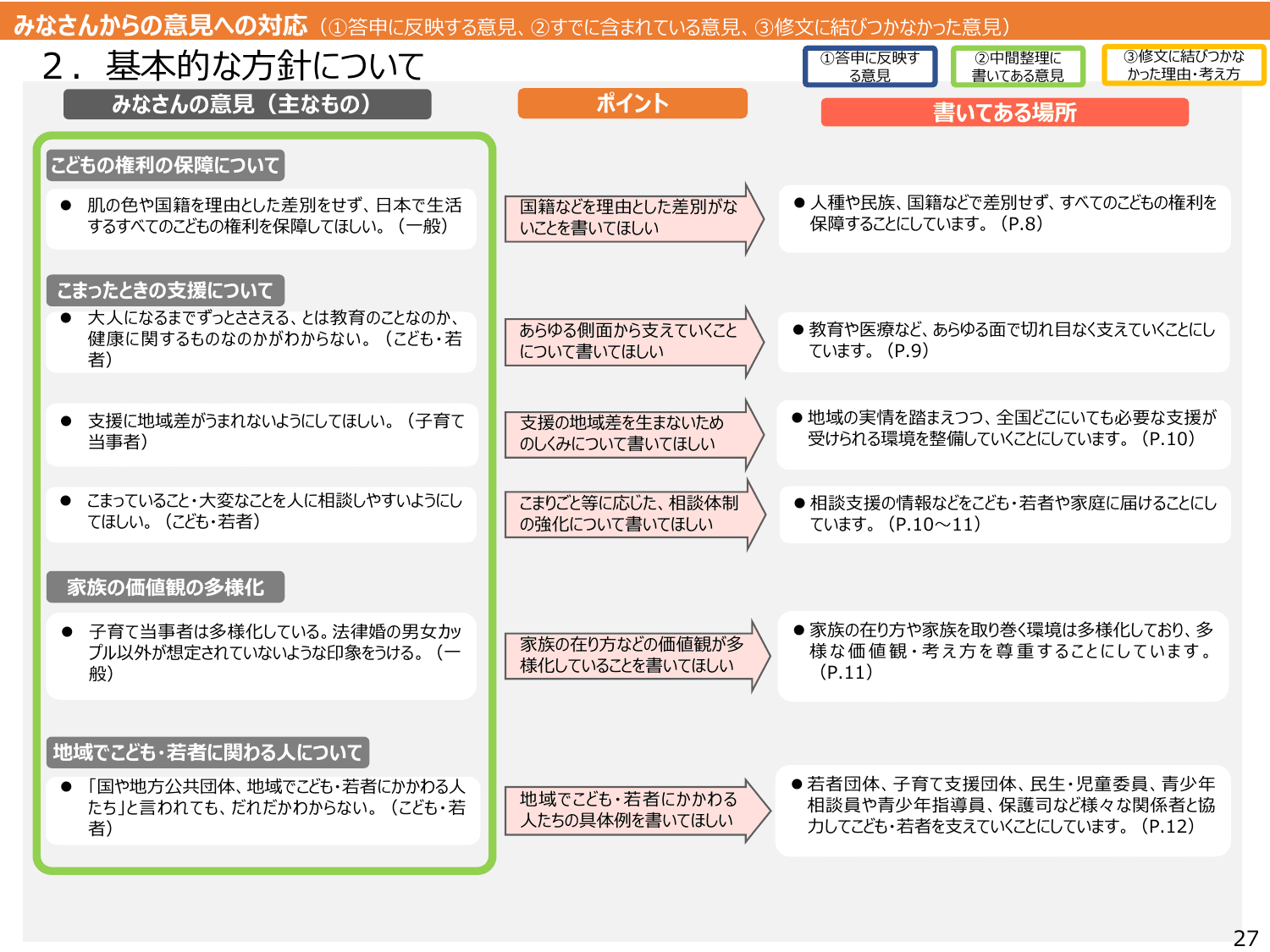Select the 「②中間整理に書いてある意見」 legend box
The image size is (1270, 952).
1019,69
